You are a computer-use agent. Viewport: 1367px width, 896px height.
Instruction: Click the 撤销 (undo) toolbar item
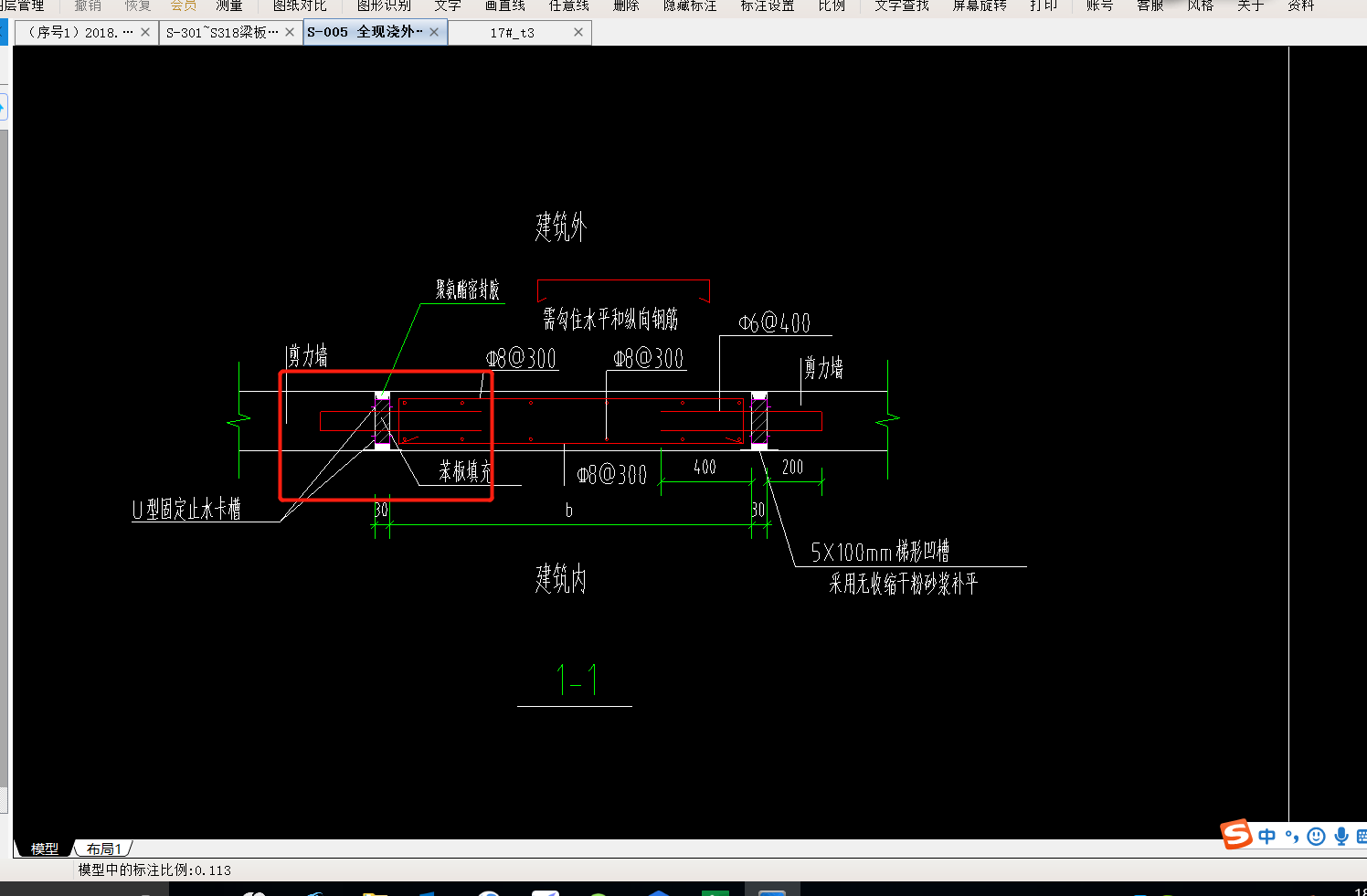point(88,5)
